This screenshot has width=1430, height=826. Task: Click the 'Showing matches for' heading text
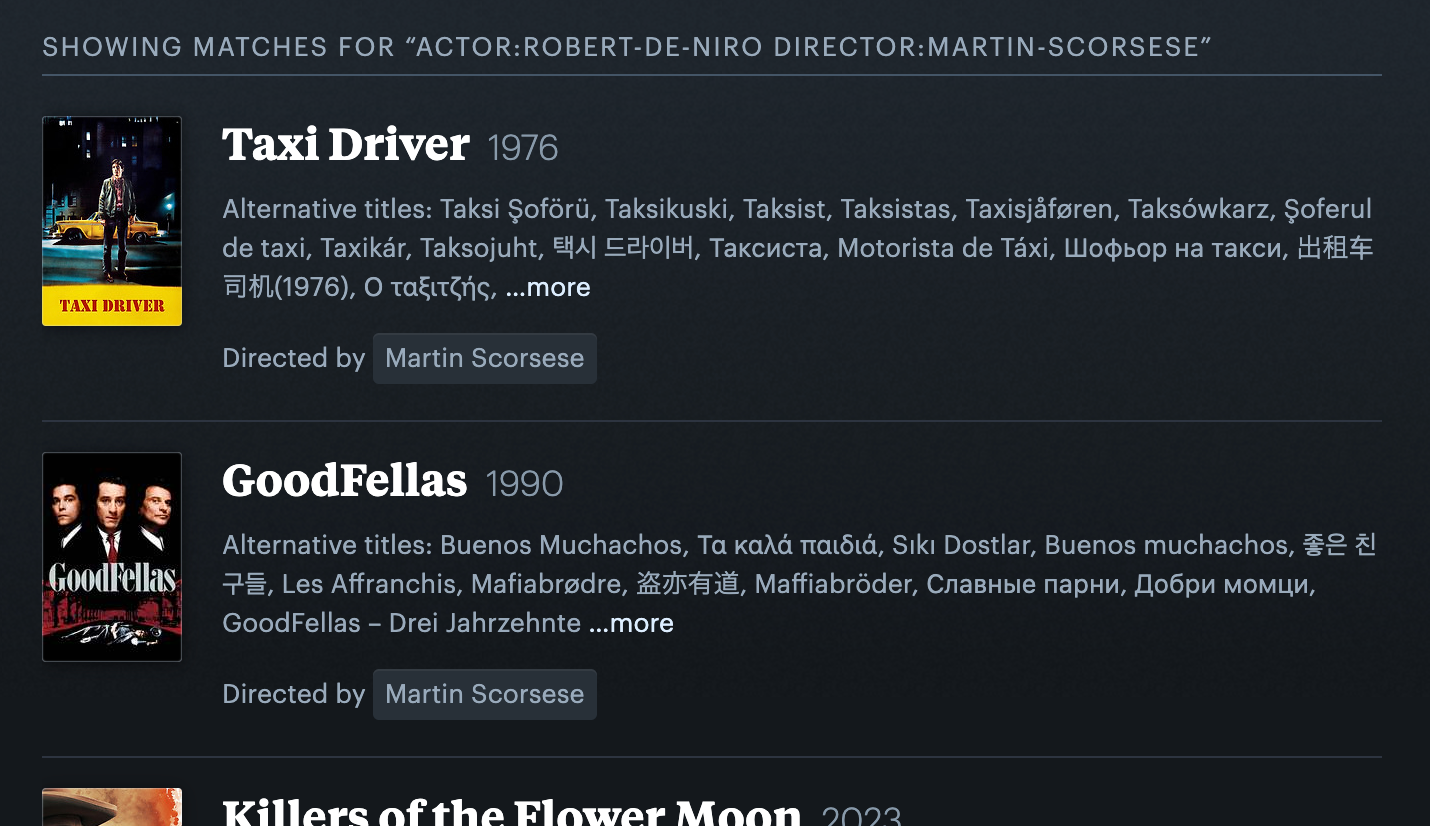tap(627, 47)
